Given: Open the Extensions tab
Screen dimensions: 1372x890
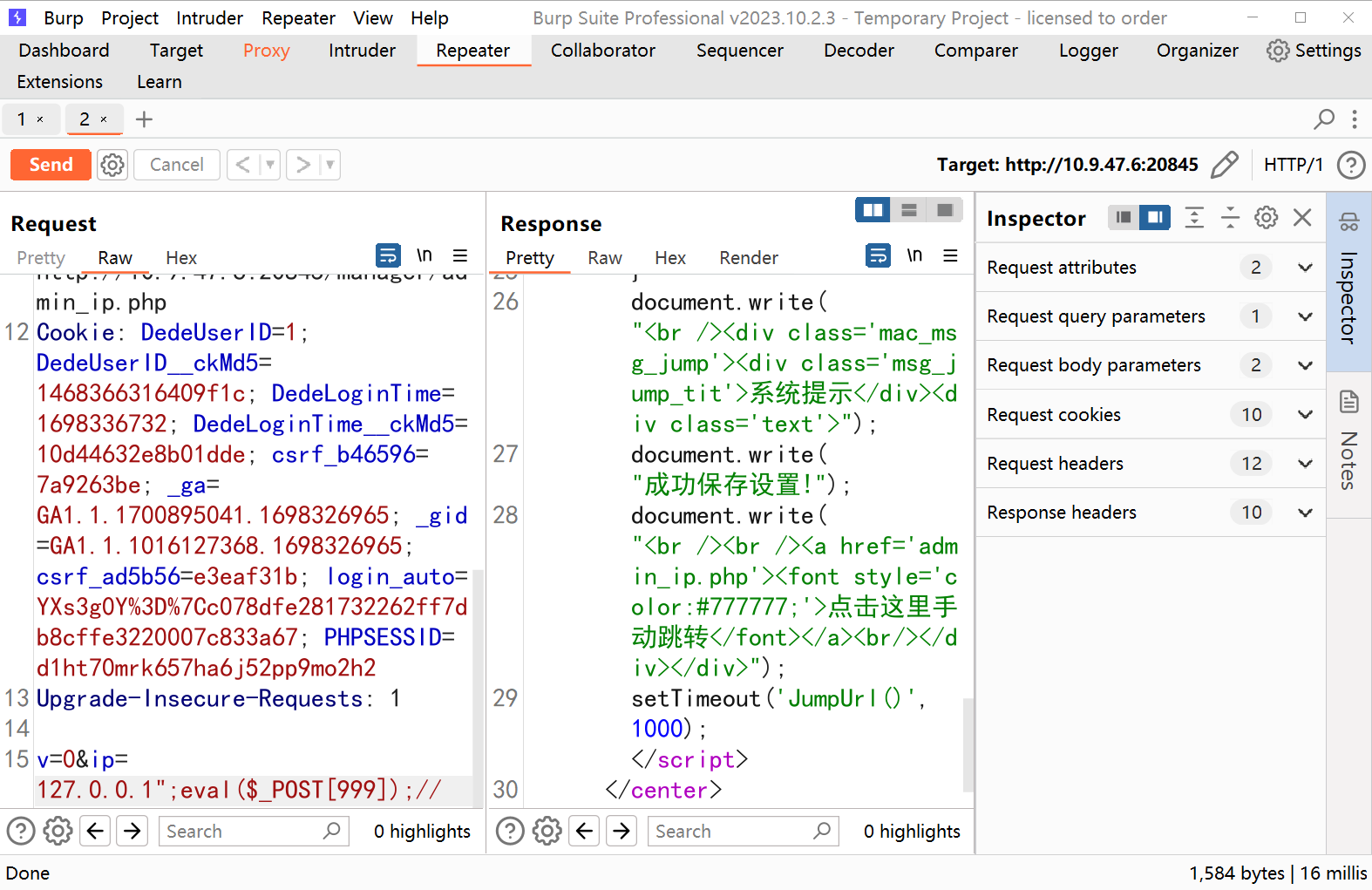Looking at the screenshot, I should point(59,82).
